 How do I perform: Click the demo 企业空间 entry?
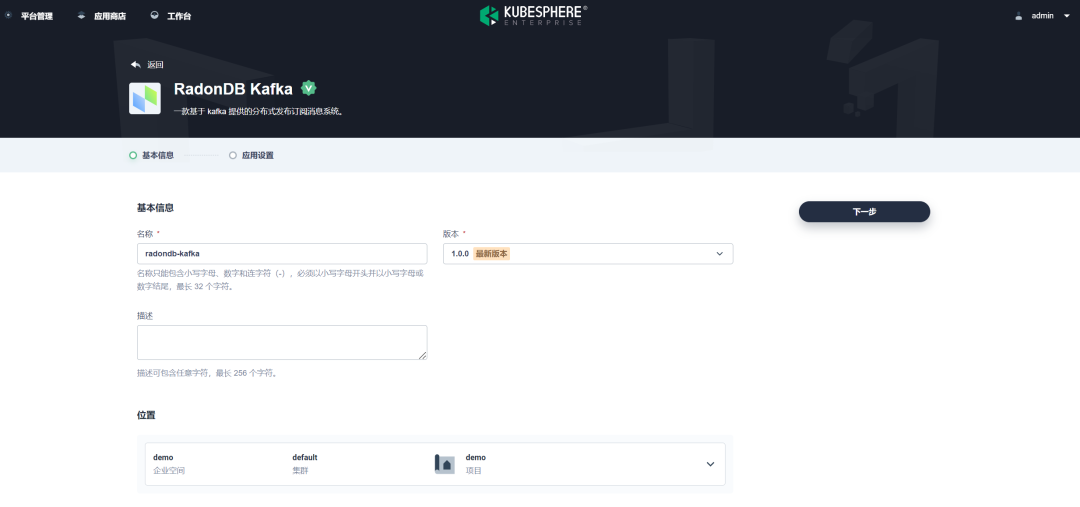point(169,464)
